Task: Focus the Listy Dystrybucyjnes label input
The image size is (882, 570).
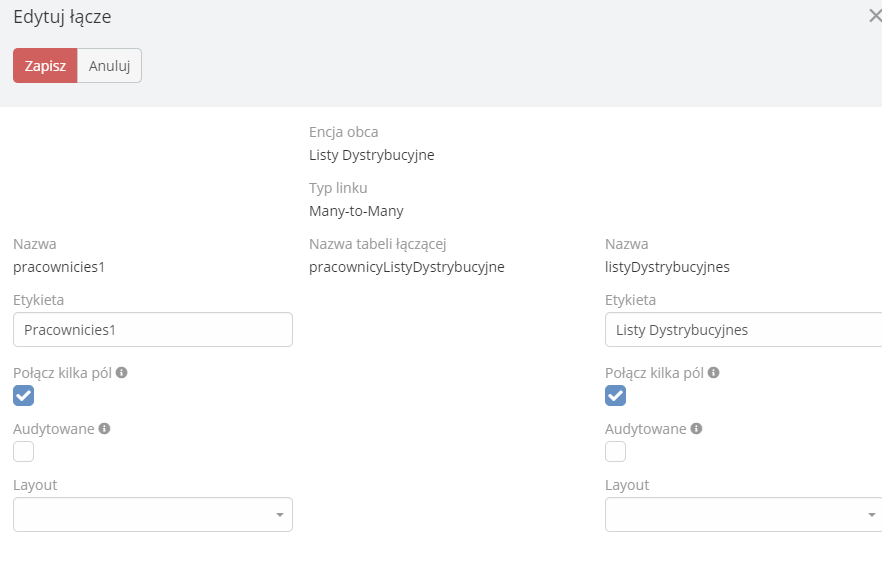Action: tap(742, 329)
